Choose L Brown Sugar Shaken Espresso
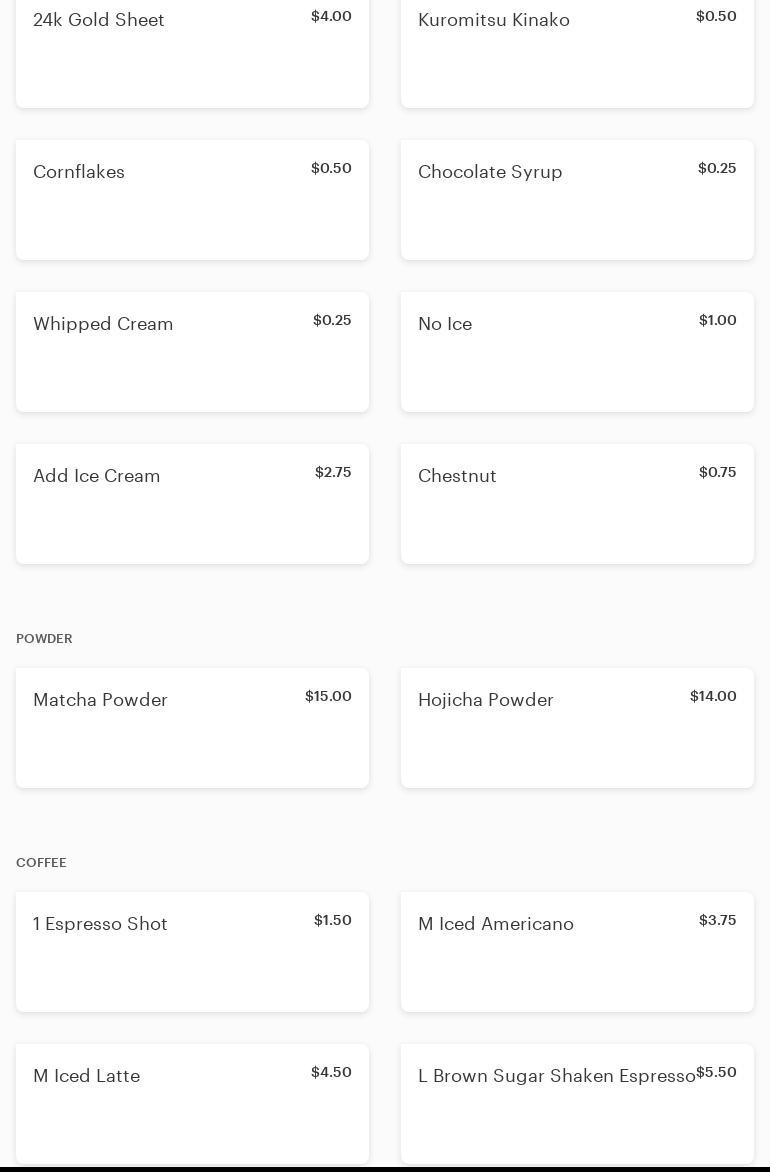 pyautogui.click(x=577, y=1104)
